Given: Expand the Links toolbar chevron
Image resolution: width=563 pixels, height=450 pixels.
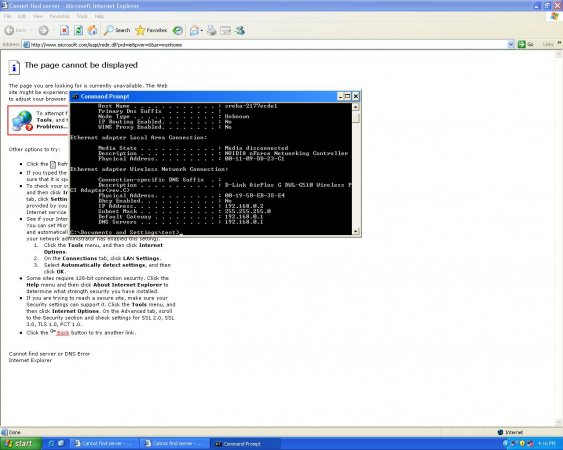Looking at the screenshot, I should [559, 43].
